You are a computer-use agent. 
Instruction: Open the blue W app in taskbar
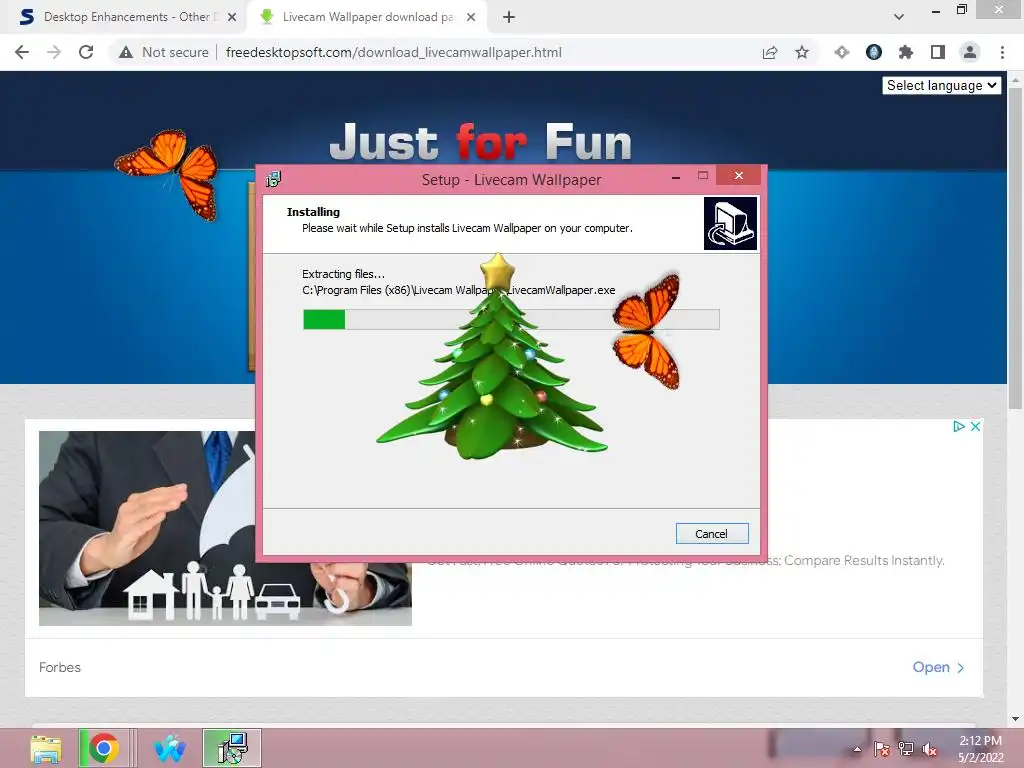pyautogui.click(x=170, y=748)
